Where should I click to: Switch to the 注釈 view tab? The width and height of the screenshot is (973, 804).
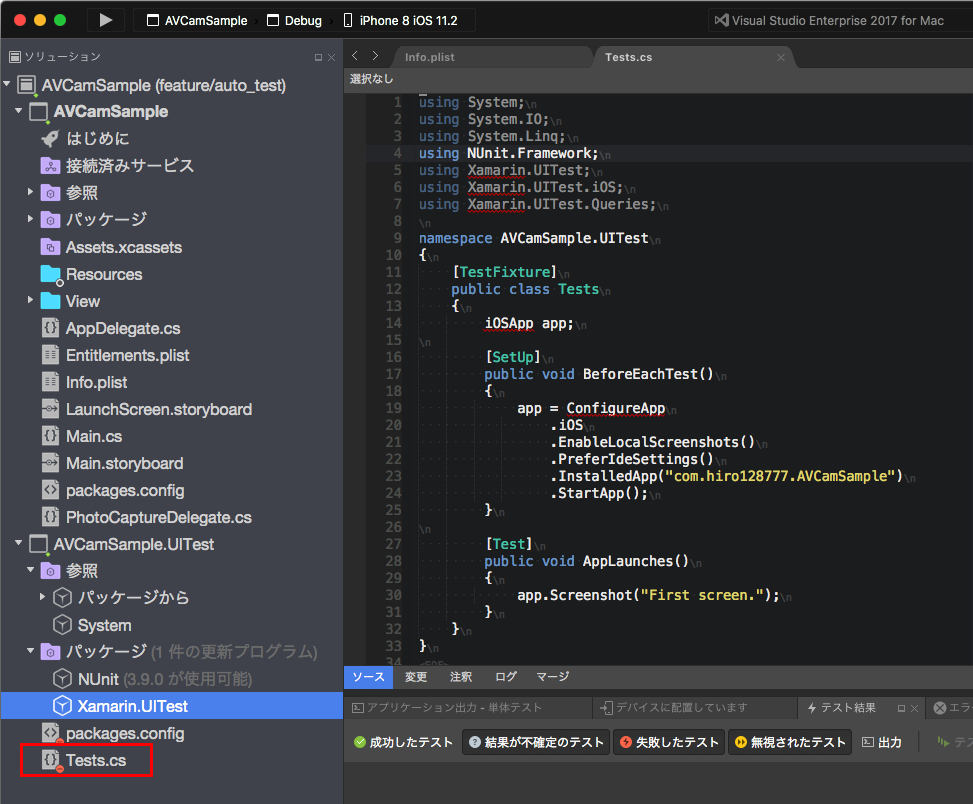point(460,677)
